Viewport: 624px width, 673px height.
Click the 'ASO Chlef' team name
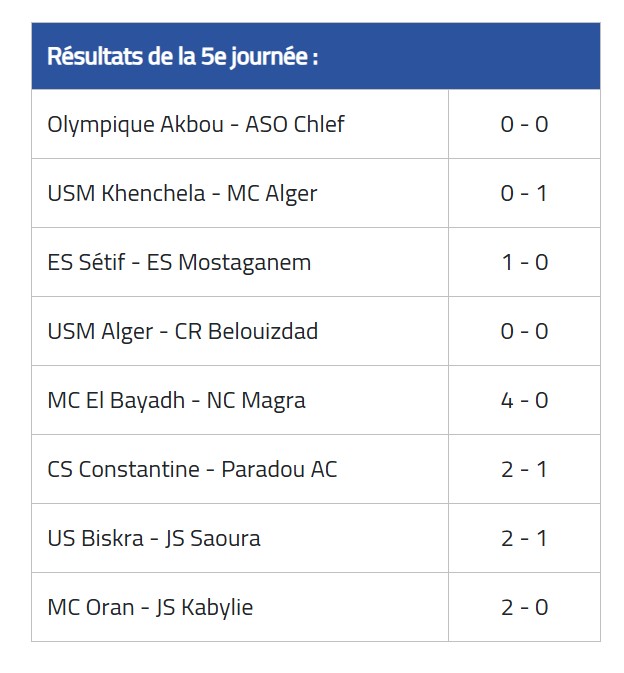pos(295,124)
